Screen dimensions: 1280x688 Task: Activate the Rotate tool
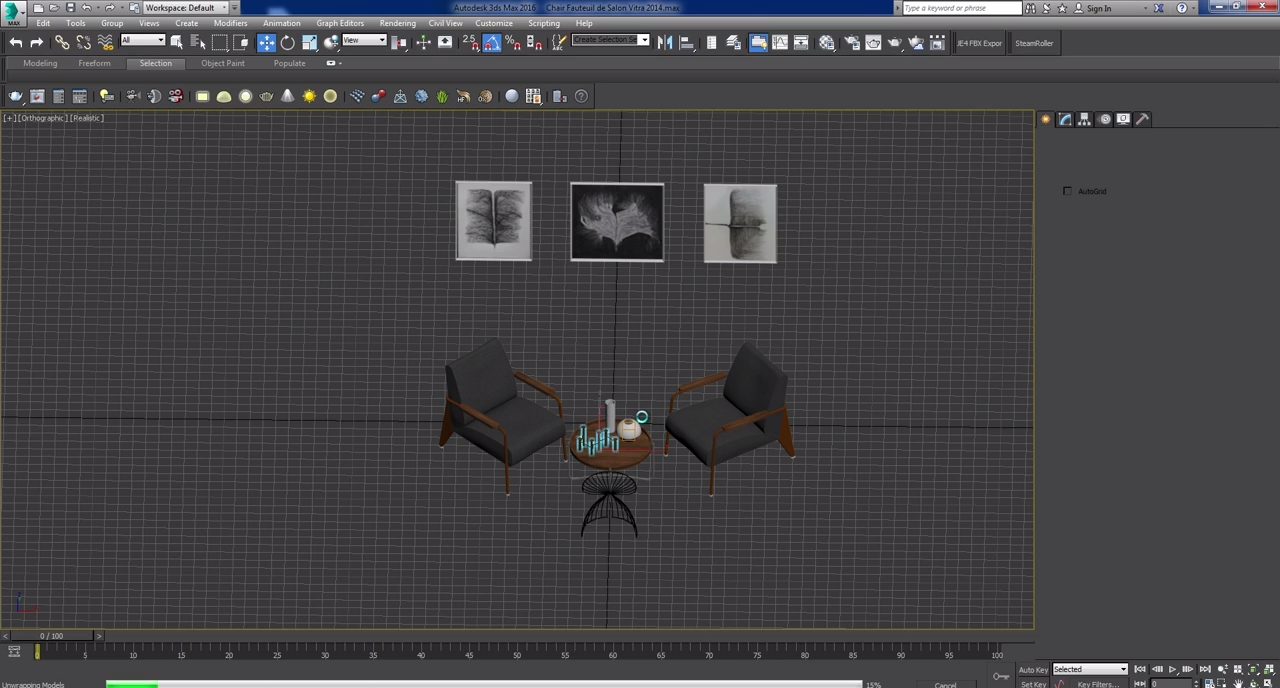click(x=288, y=42)
